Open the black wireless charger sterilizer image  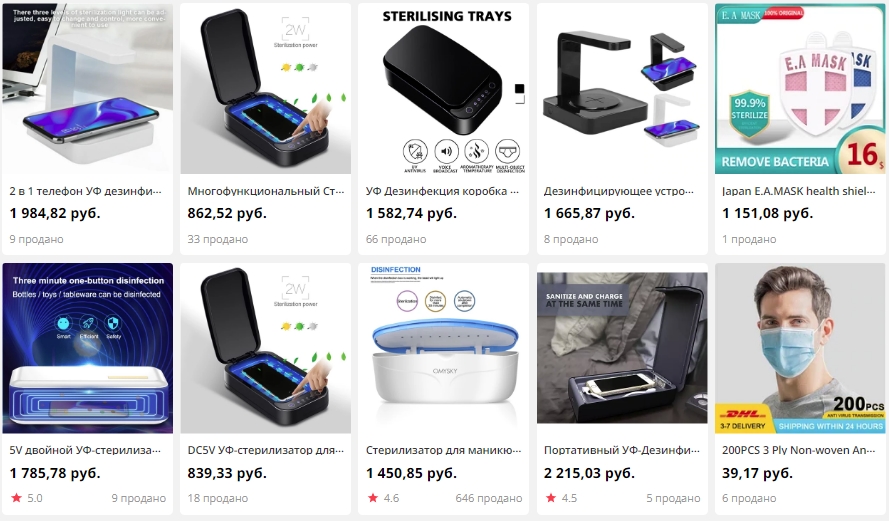click(x=622, y=88)
